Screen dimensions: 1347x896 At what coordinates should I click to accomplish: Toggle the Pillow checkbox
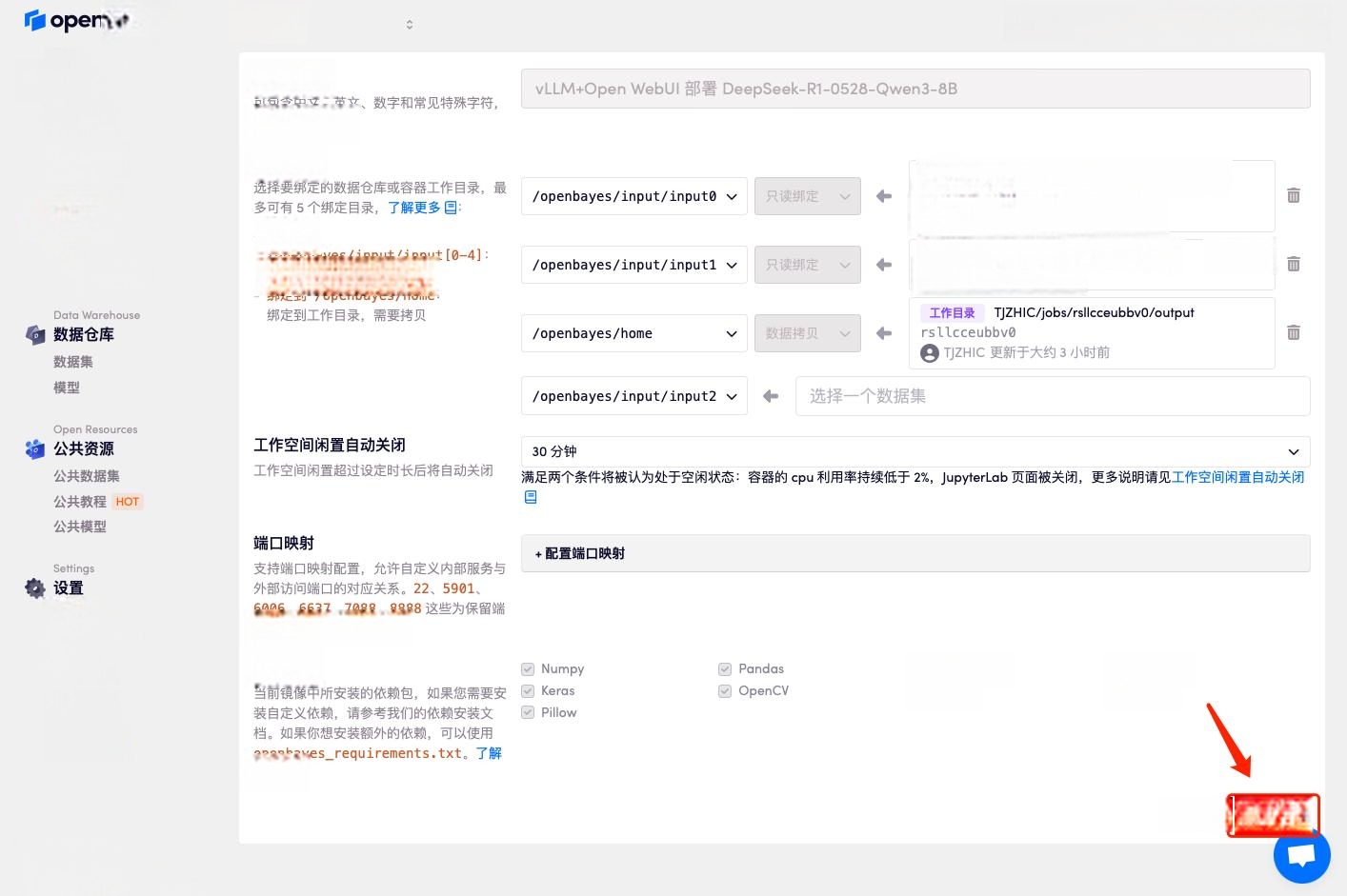click(x=528, y=713)
